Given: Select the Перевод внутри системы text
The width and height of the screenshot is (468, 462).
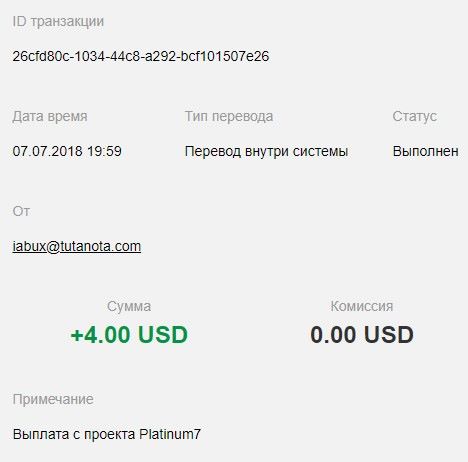Looking at the screenshot, I should tap(267, 151).
